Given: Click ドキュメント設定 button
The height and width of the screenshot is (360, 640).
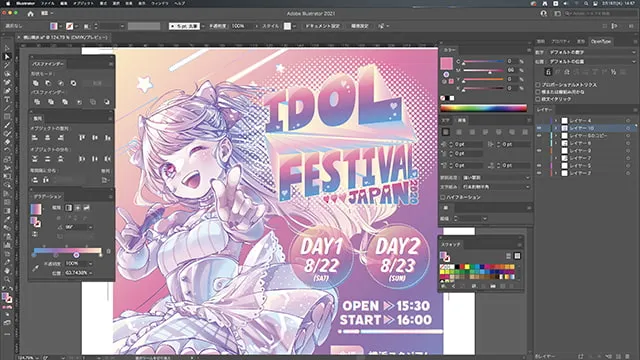Looking at the screenshot, I should click(x=322, y=26).
